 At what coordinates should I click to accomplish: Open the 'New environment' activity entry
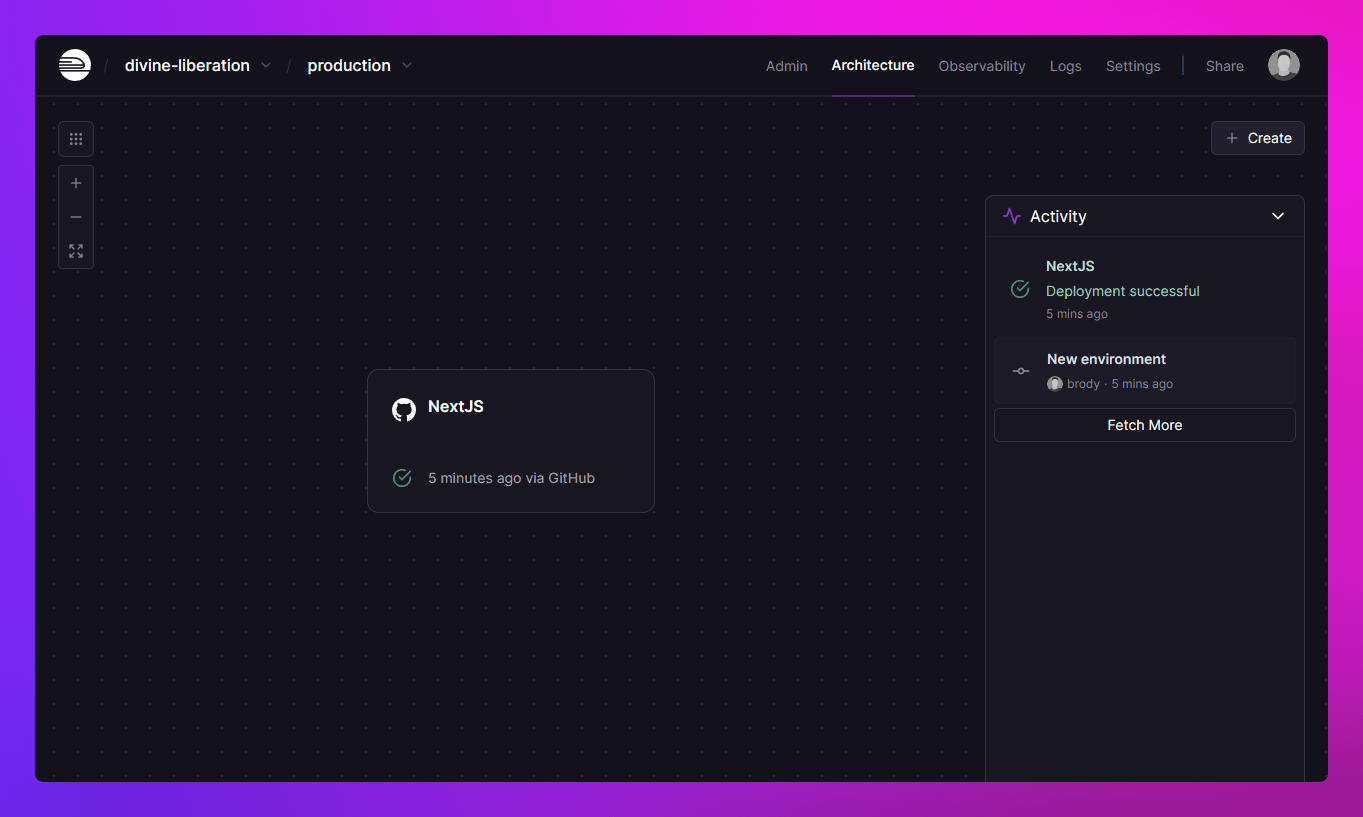click(1145, 370)
